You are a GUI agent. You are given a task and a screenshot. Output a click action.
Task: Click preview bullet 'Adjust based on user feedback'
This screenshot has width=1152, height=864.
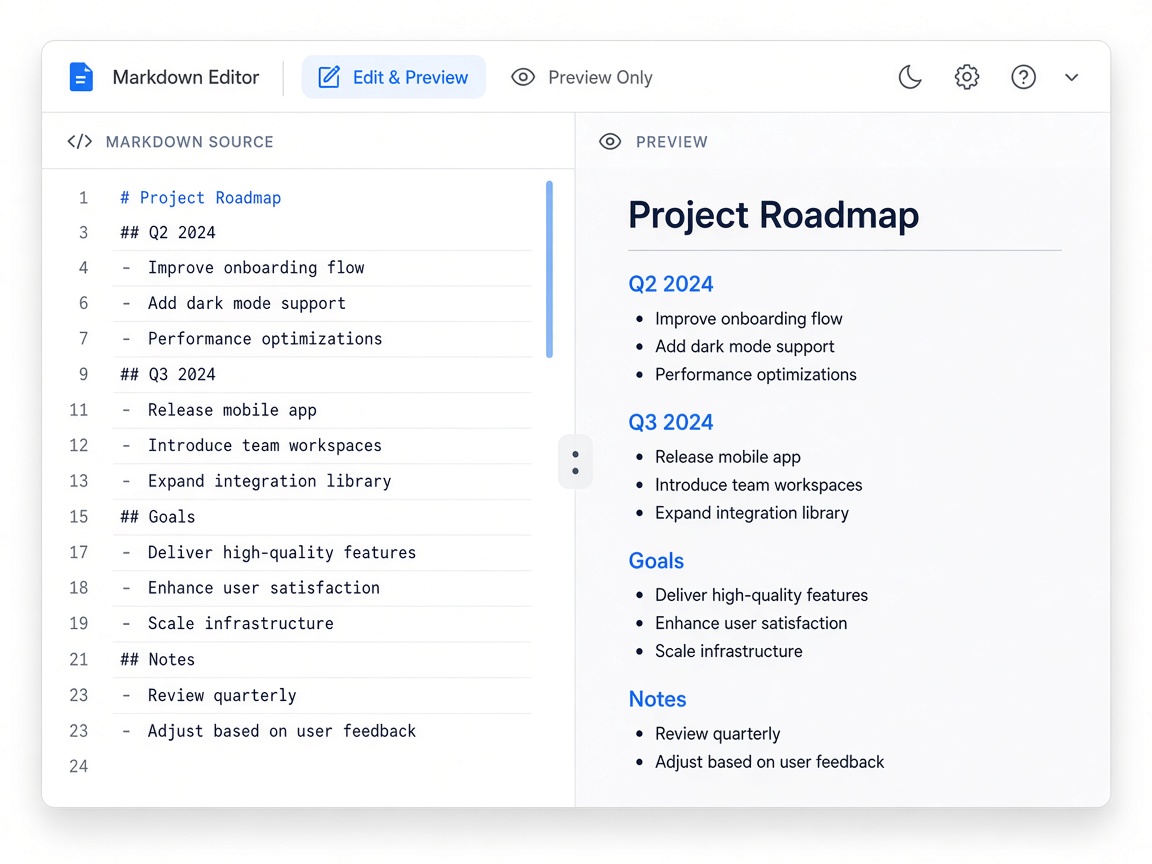click(769, 762)
